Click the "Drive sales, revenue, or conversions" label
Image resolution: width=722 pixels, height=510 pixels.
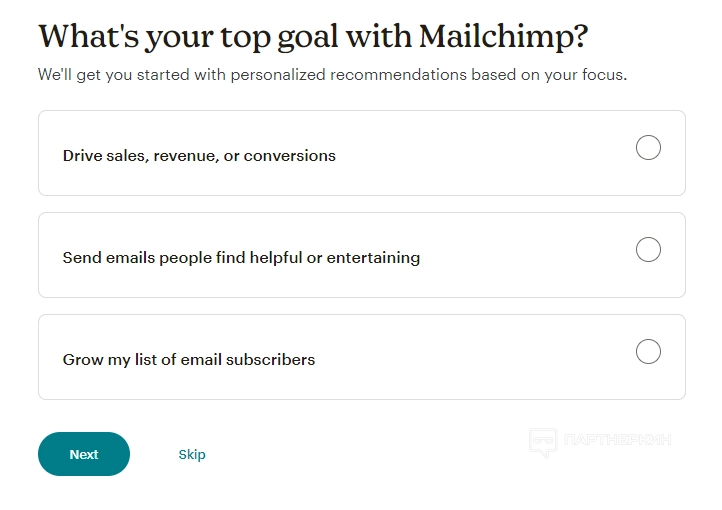point(199,156)
